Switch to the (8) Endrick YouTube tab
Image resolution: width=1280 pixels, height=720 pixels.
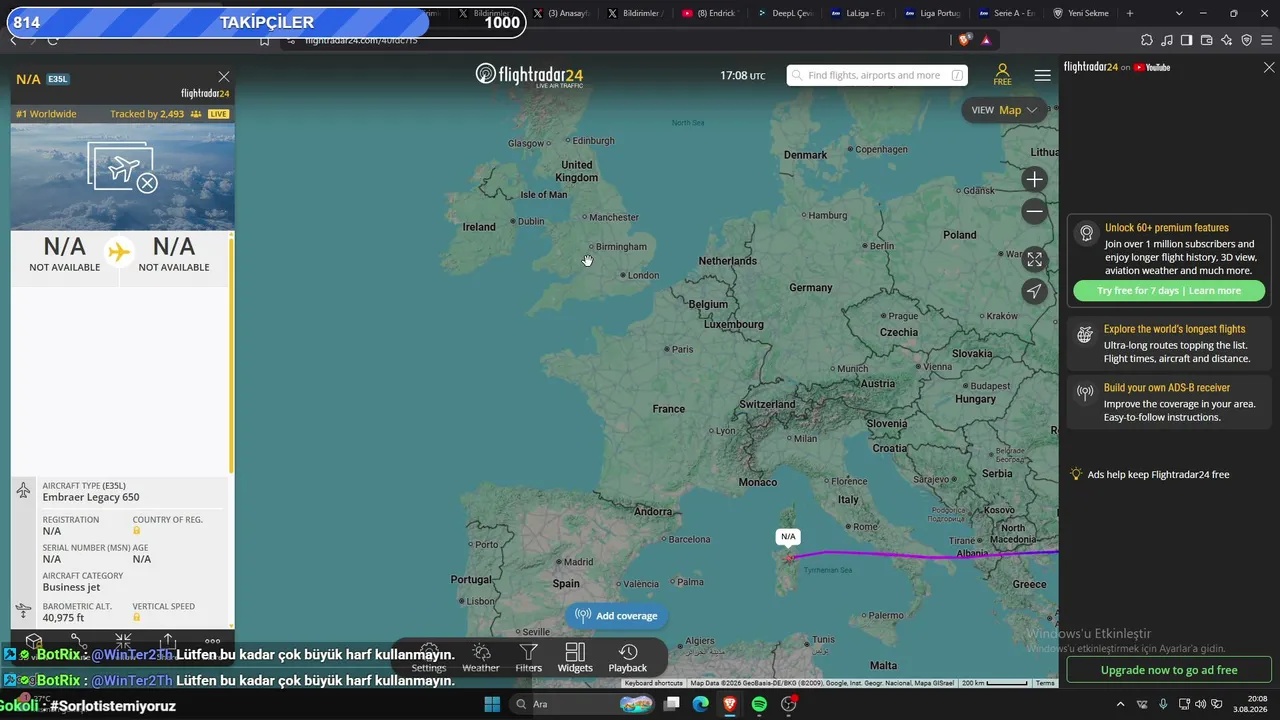coord(710,13)
